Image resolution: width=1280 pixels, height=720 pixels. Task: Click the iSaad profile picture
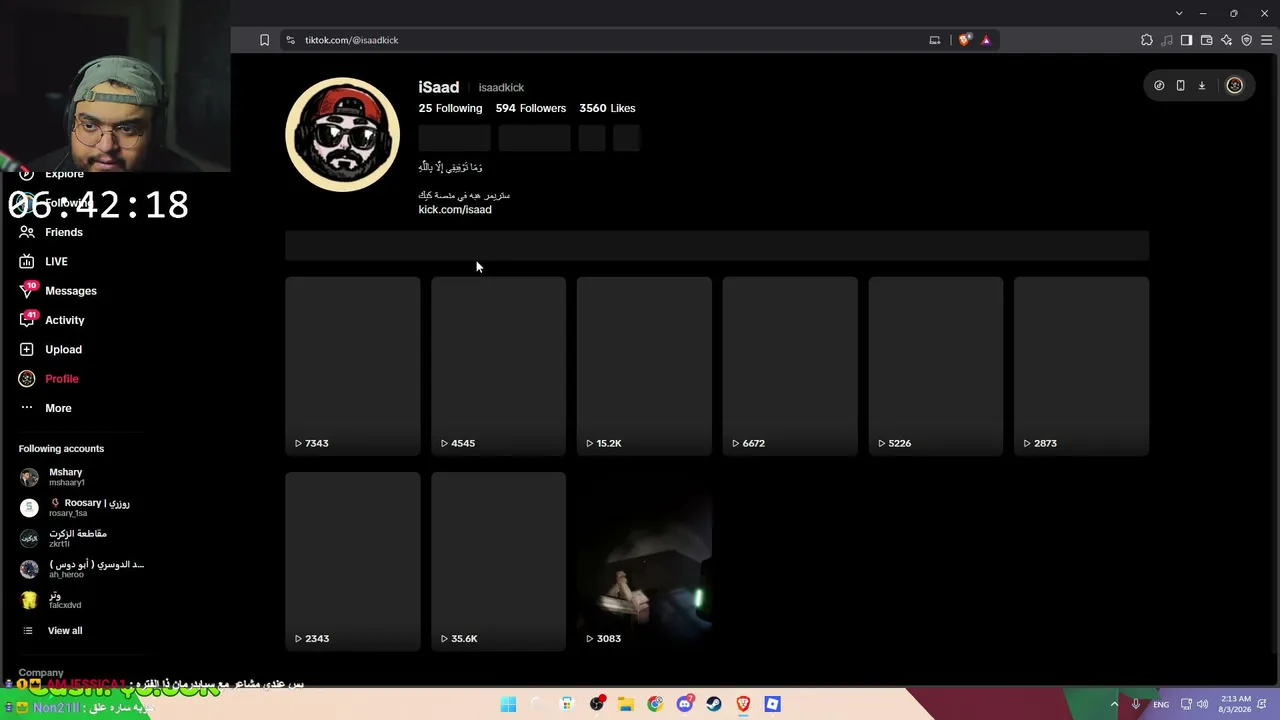343,134
